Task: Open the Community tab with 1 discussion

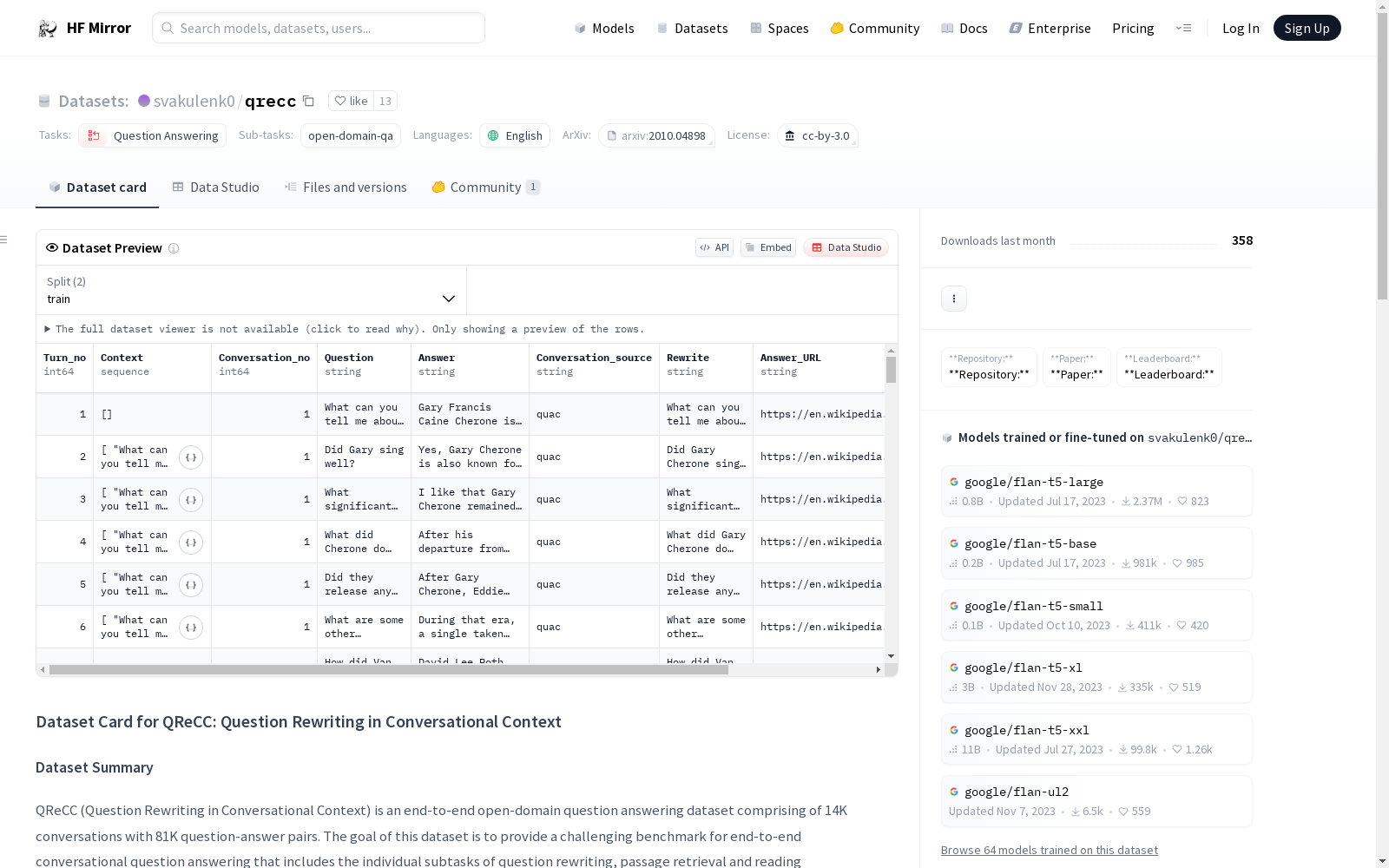Action: pos(486,187)
